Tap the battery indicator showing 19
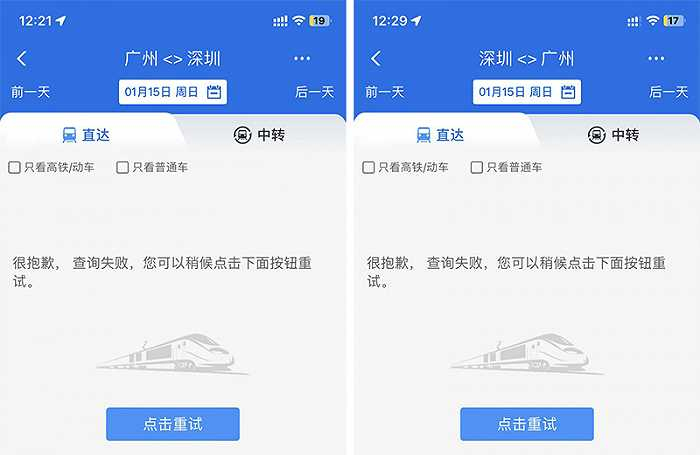700x455 pixels. 320,21
